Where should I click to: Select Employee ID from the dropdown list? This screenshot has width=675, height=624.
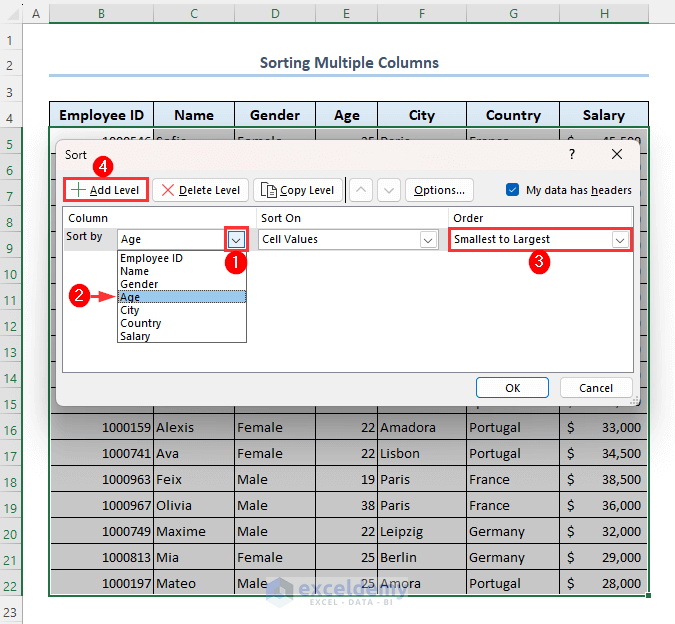click(150, 258)
